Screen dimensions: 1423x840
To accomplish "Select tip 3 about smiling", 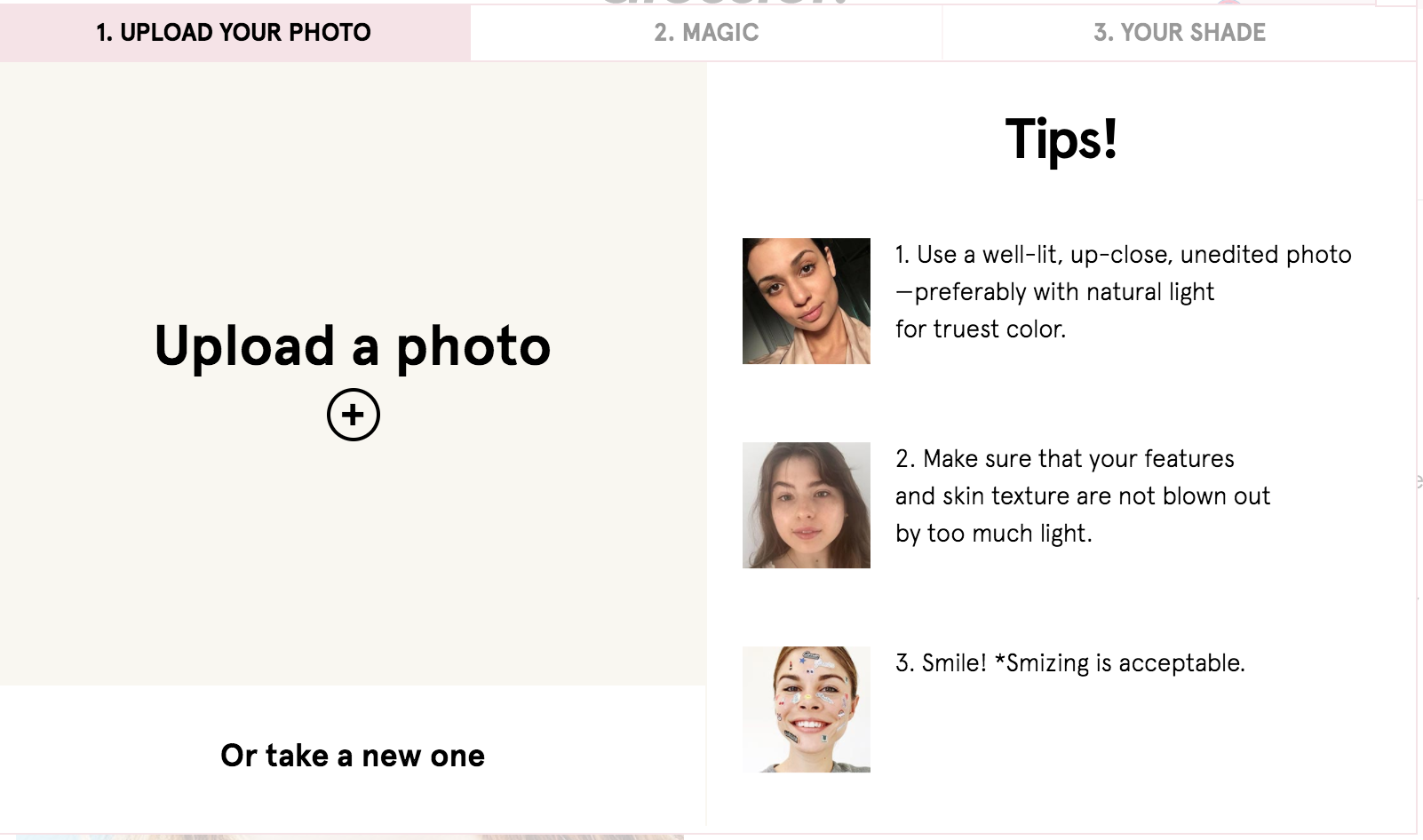I will pos(1071,662).
